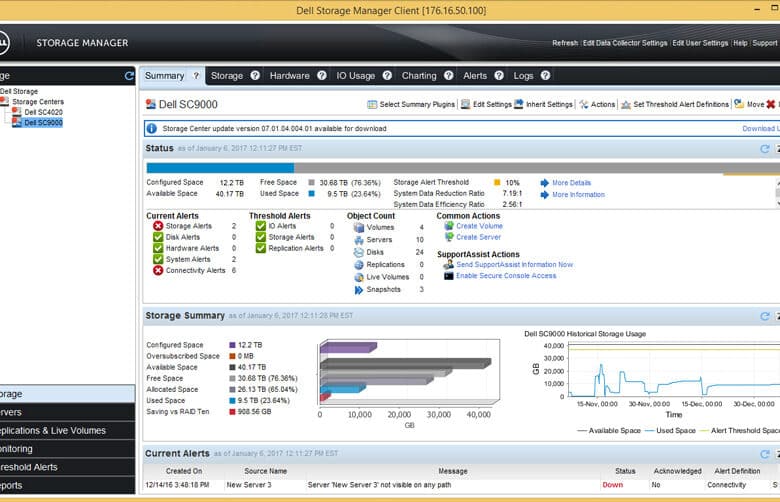780x502 pixels.
Task: Open help for the Hardware tab
Action: point(322,76)
